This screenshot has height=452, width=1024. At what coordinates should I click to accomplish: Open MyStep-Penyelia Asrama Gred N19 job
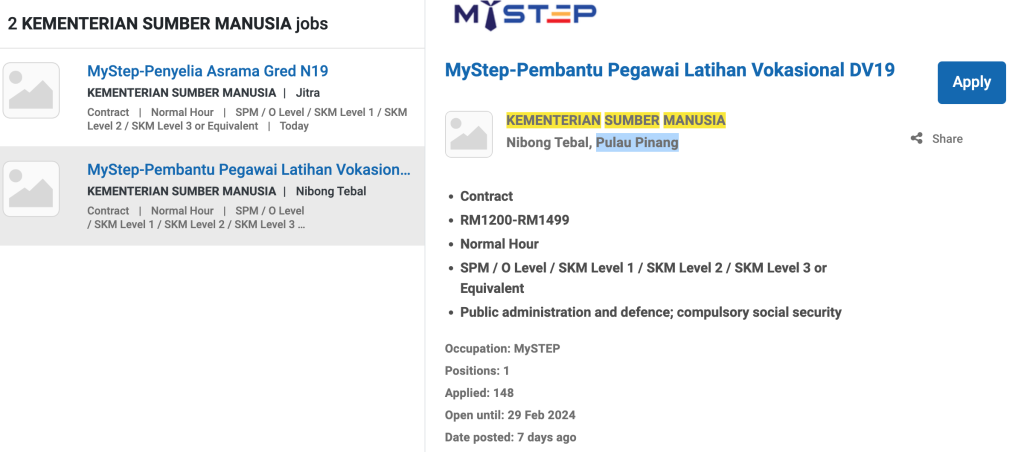coord(207,71)
